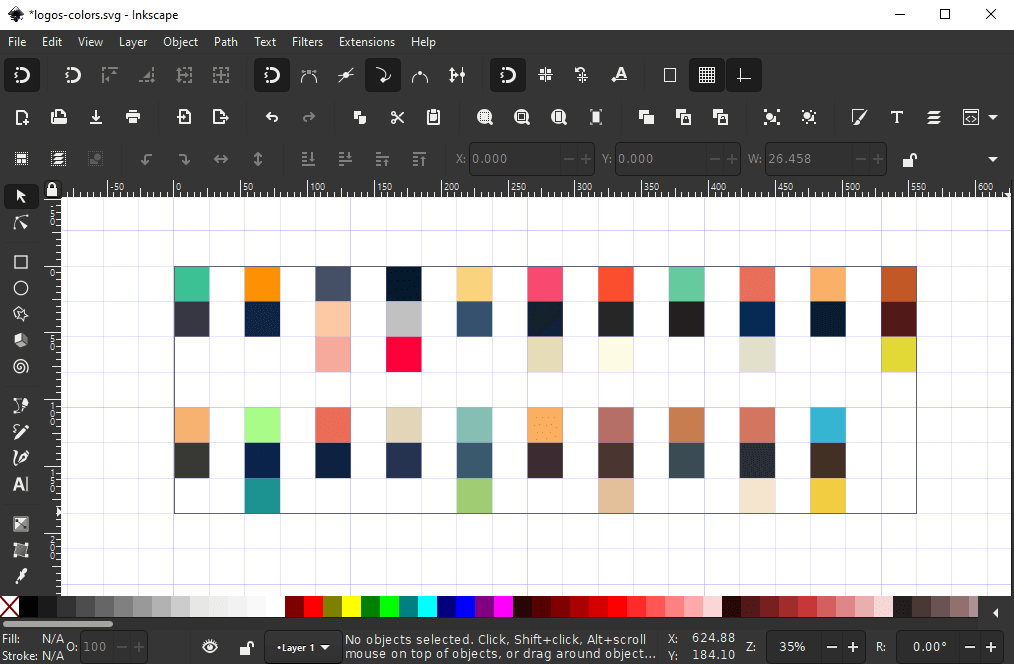Toggle the guides lock at ruler corner

coord(52,189)
